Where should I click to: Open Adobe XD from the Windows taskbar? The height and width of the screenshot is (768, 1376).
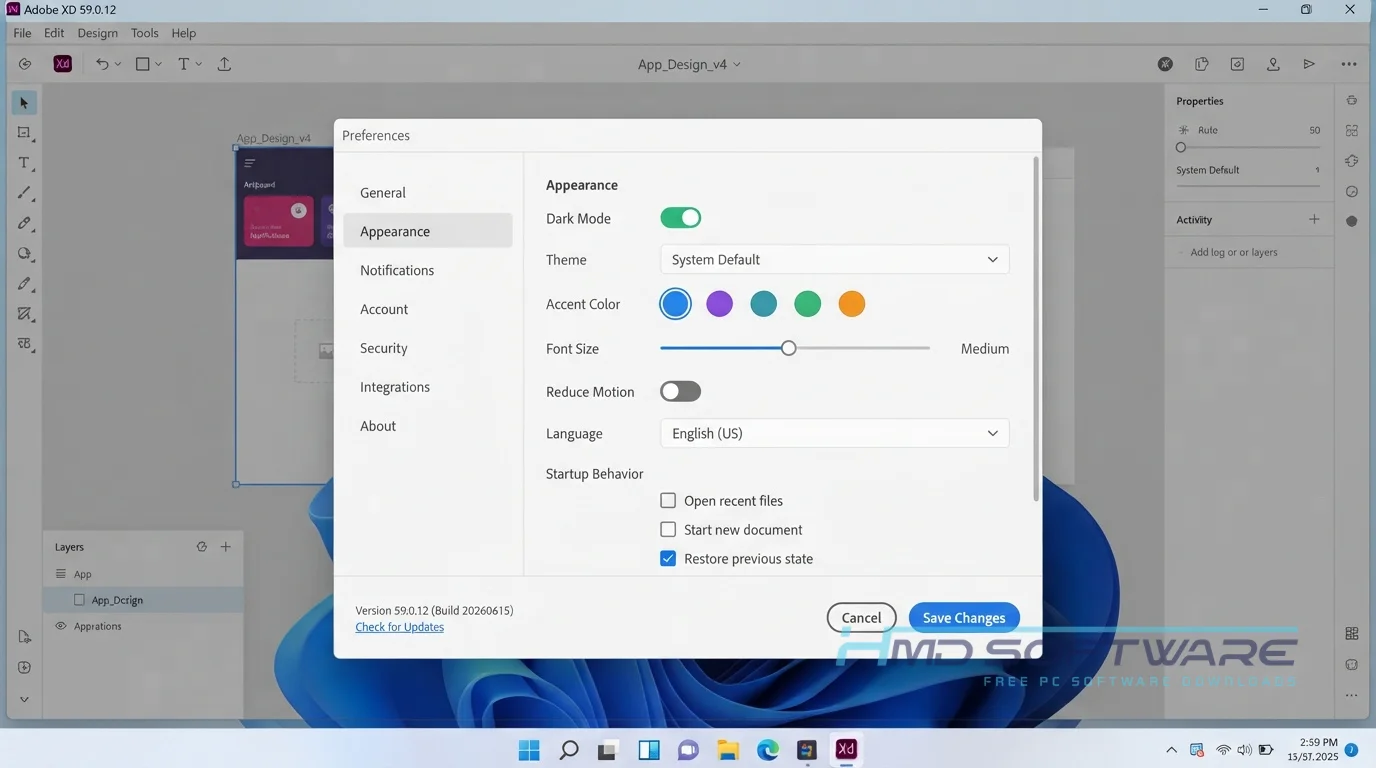click(x=846, y=749)
